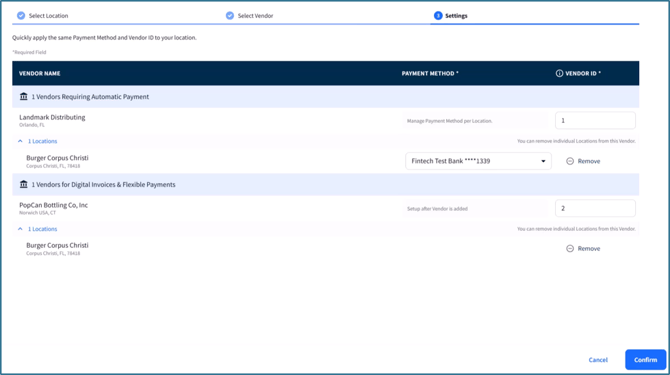Click 1 Locations link under Landmark Distributing
This screenshot has height=375, width=670.
click(x=42, y=141)
